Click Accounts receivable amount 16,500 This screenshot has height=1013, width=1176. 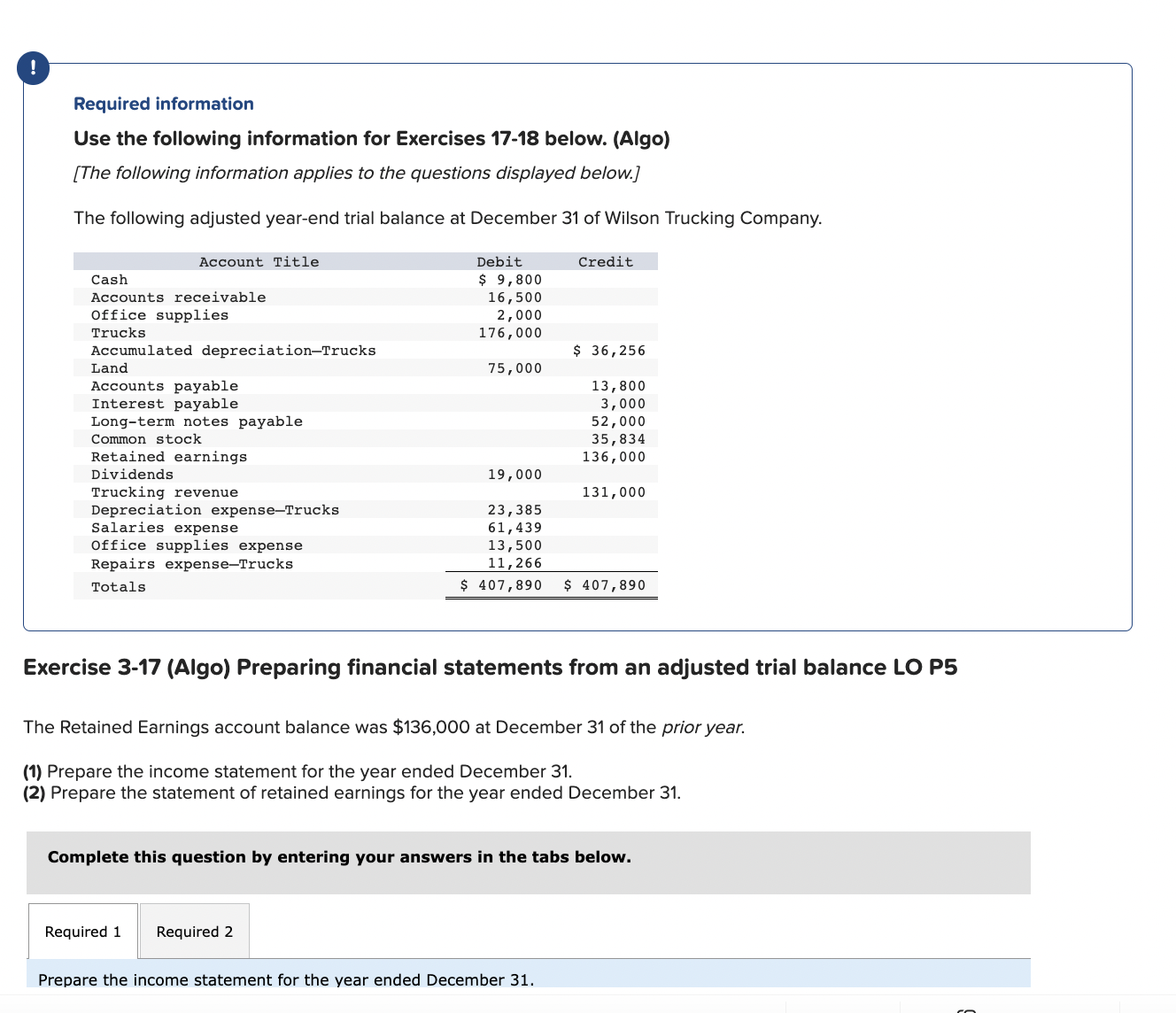tap(514, 298)
